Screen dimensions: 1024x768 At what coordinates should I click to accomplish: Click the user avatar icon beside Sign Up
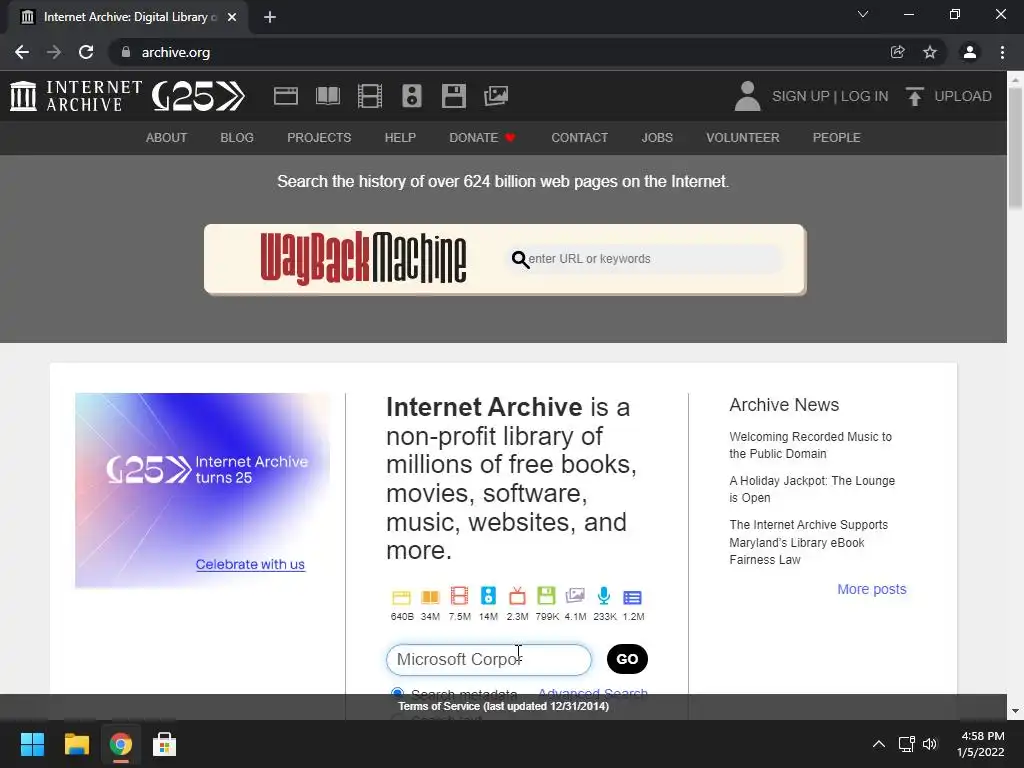[x=747, y=96]
